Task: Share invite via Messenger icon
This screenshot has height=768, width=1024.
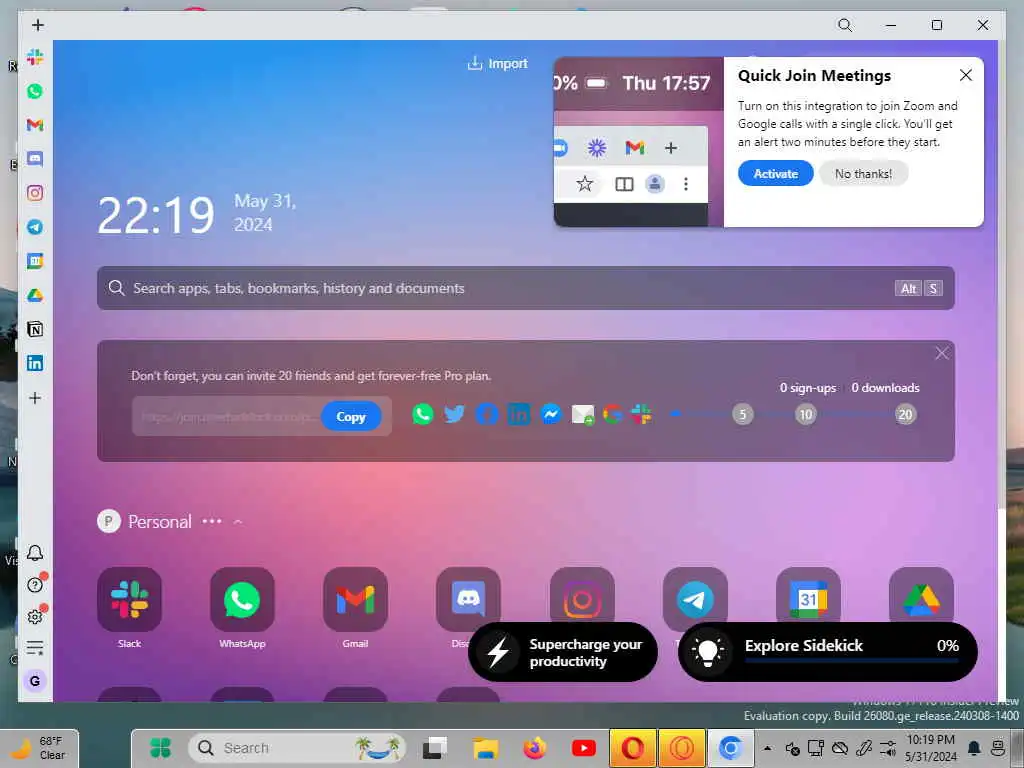Action: pos(551,414)
